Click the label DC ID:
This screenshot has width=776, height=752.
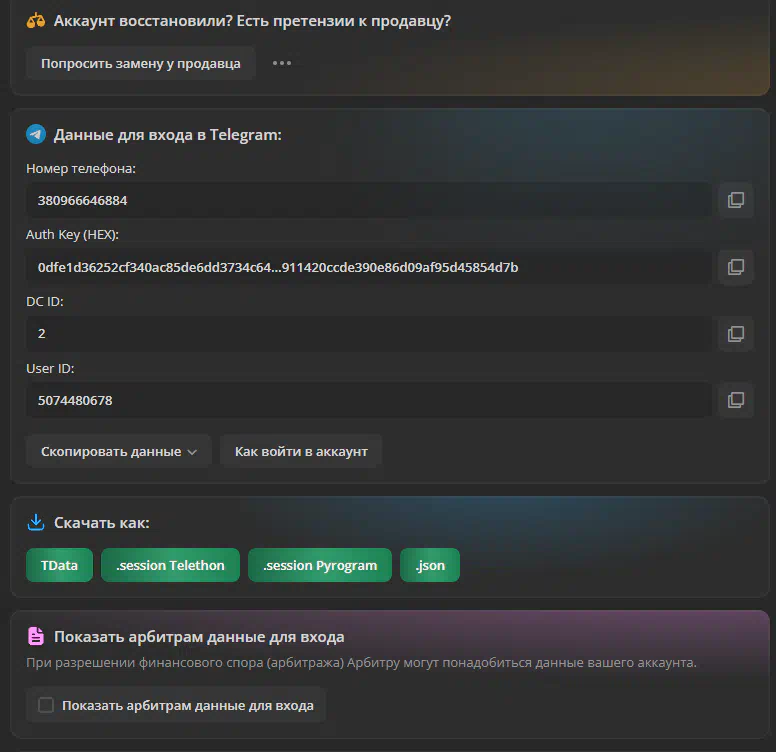(x=45, y=301)
